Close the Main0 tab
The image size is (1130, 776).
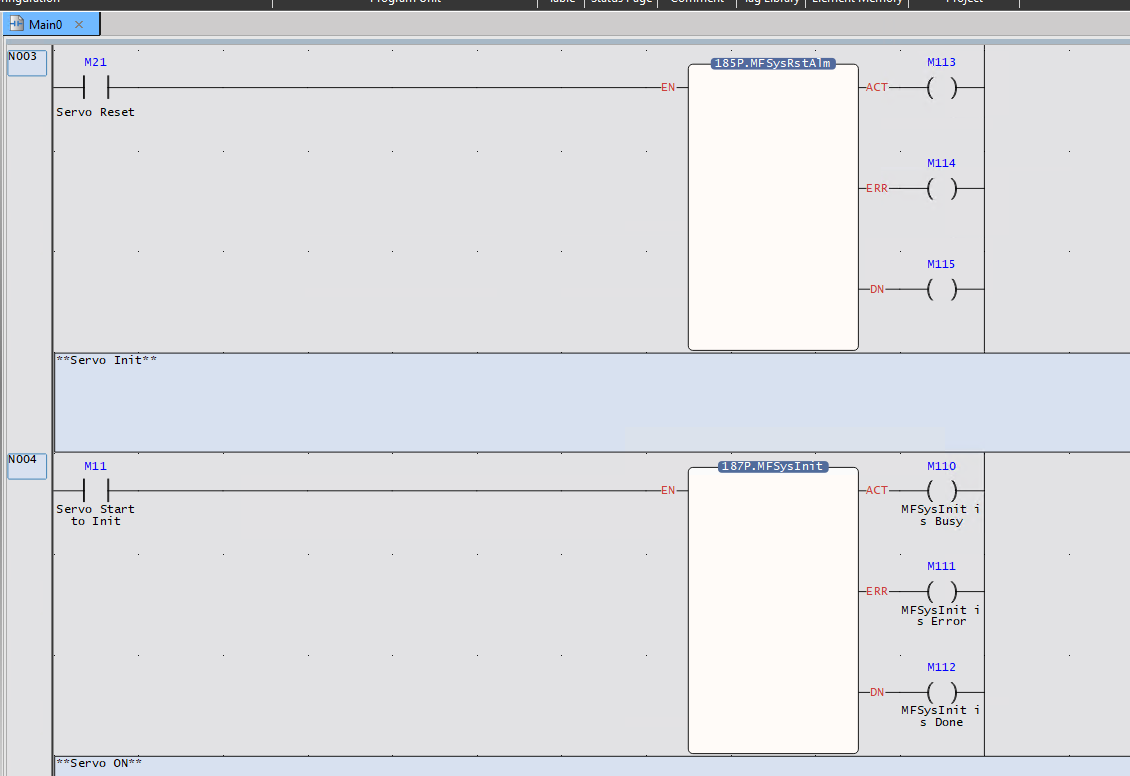coord(79,25)
